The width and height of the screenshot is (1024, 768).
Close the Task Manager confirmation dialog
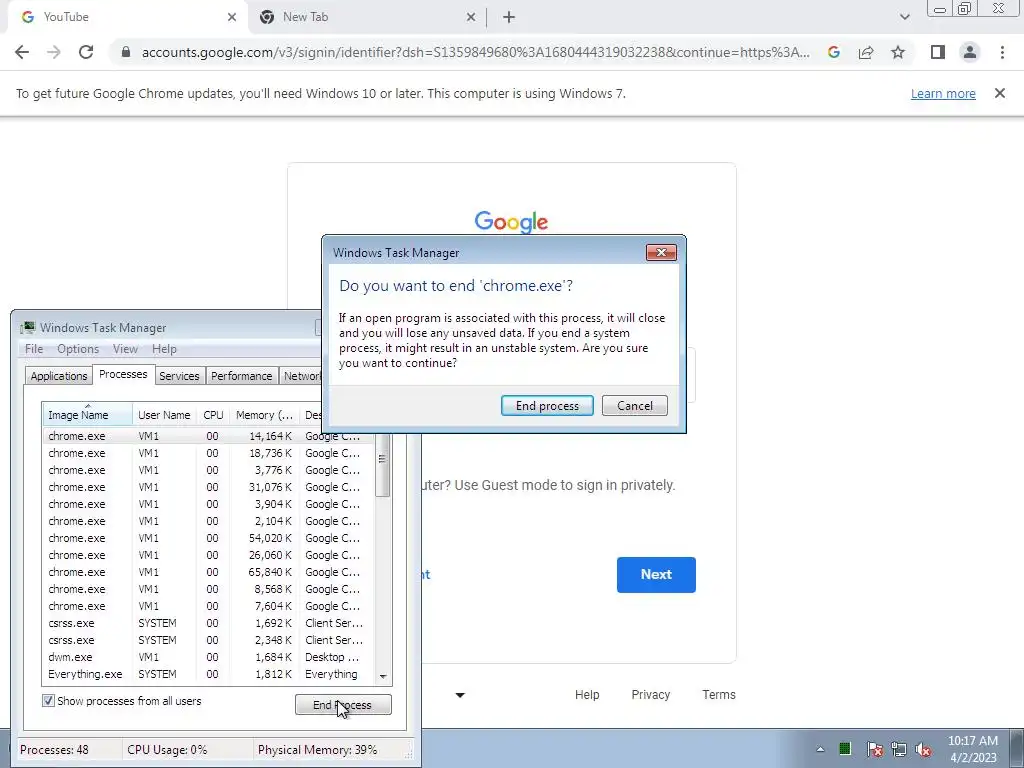661,253
